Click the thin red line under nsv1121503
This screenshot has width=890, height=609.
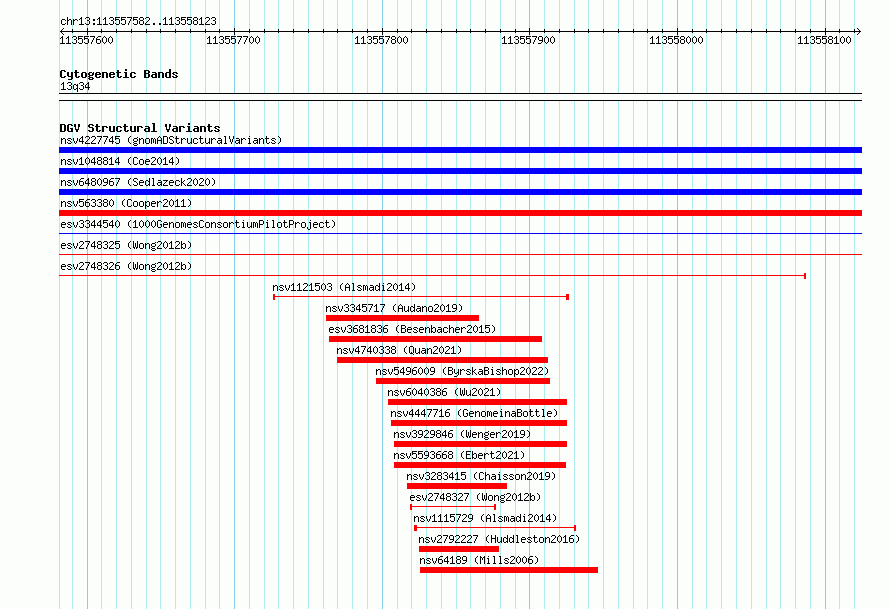click(421, 297)
